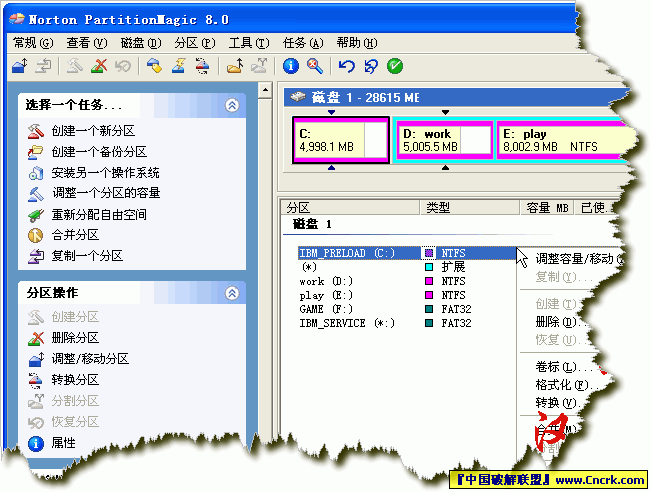Open the 任务(A) menu
The image size is (651, 492).
(303, 43)
